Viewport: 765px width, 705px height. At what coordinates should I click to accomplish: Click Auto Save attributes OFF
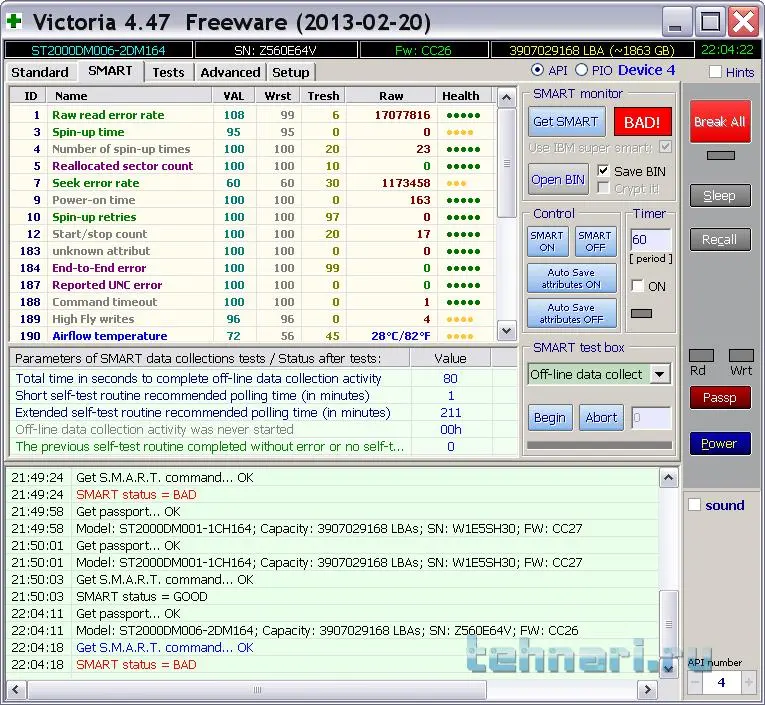point(571,313)
